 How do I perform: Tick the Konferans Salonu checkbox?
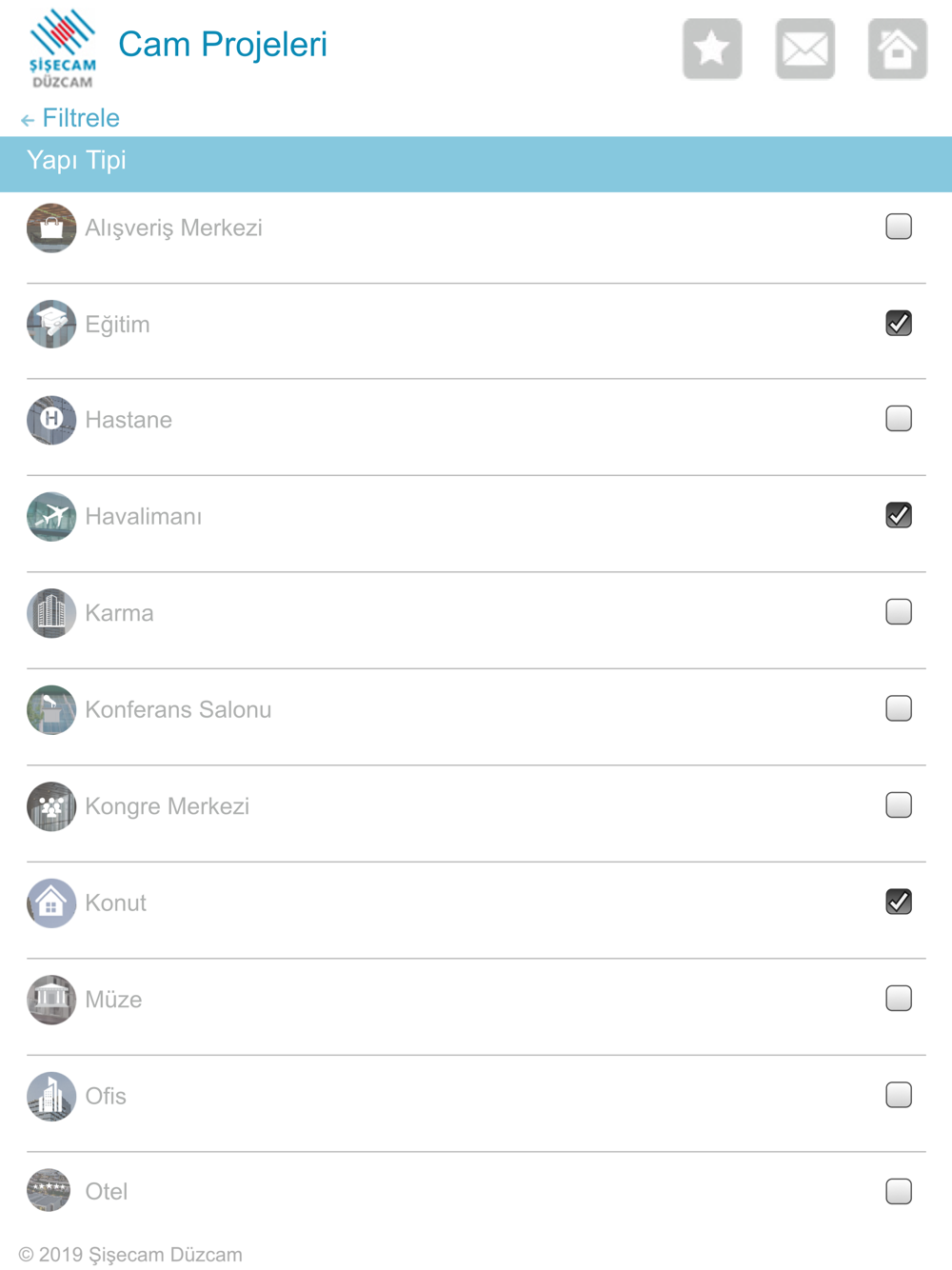click(x=899, y=708)
